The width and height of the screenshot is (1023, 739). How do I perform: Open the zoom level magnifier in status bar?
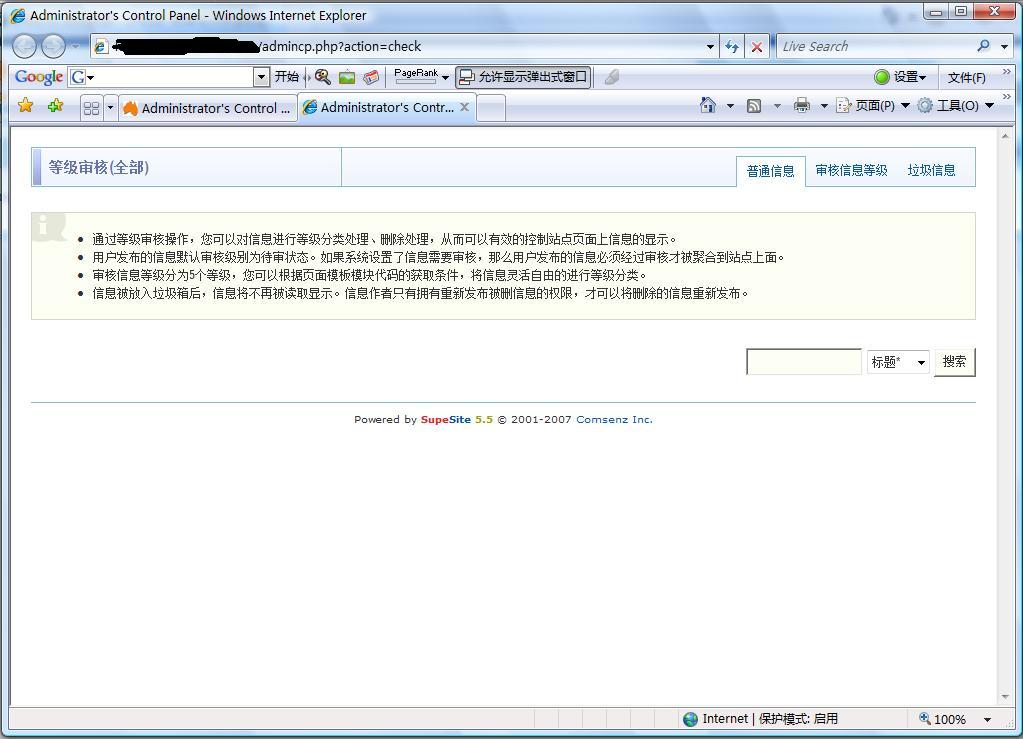pyautogui.click(x=924, y=718)
